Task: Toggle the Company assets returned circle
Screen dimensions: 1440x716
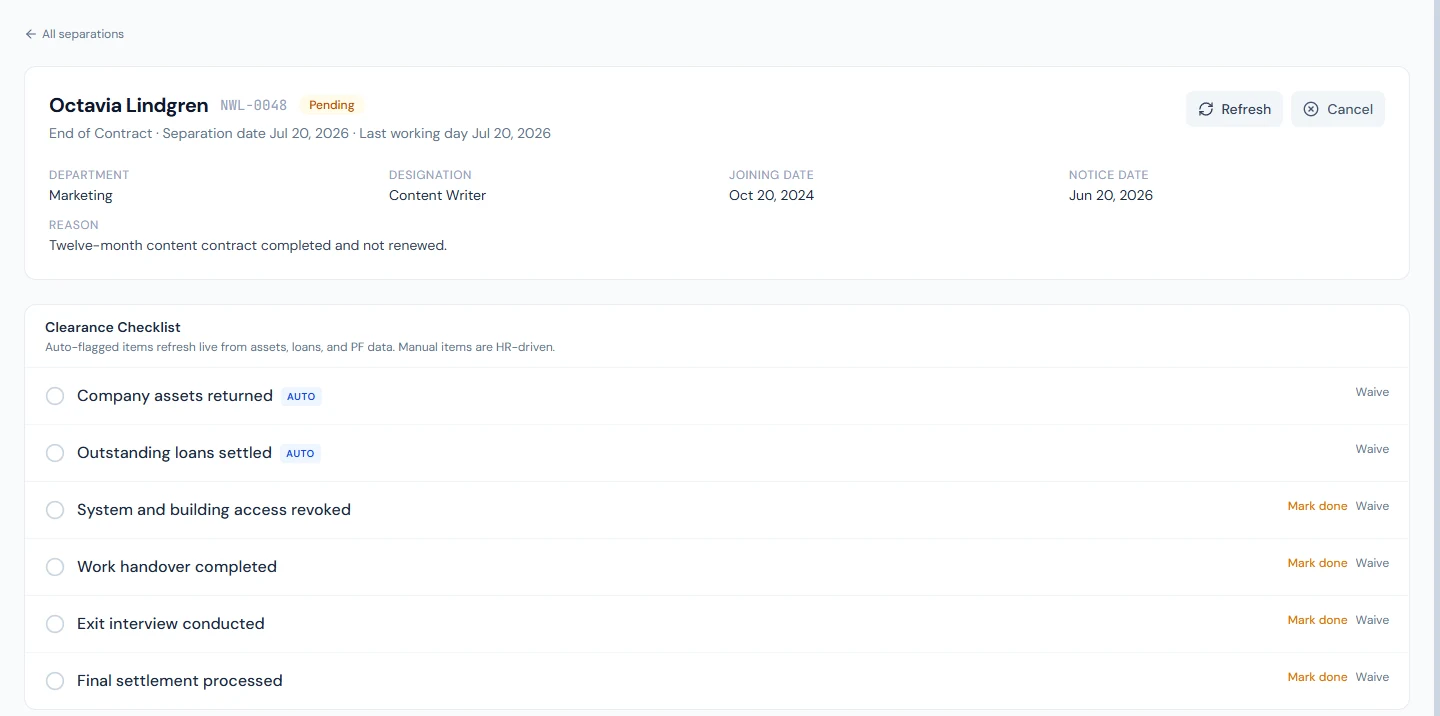Action: [x=55, y=396]
